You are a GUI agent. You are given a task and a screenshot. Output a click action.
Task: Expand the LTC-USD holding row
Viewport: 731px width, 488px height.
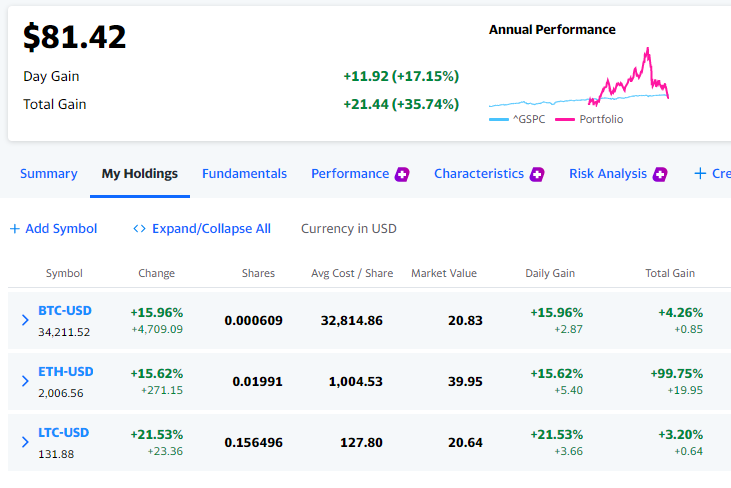[25, 442]
